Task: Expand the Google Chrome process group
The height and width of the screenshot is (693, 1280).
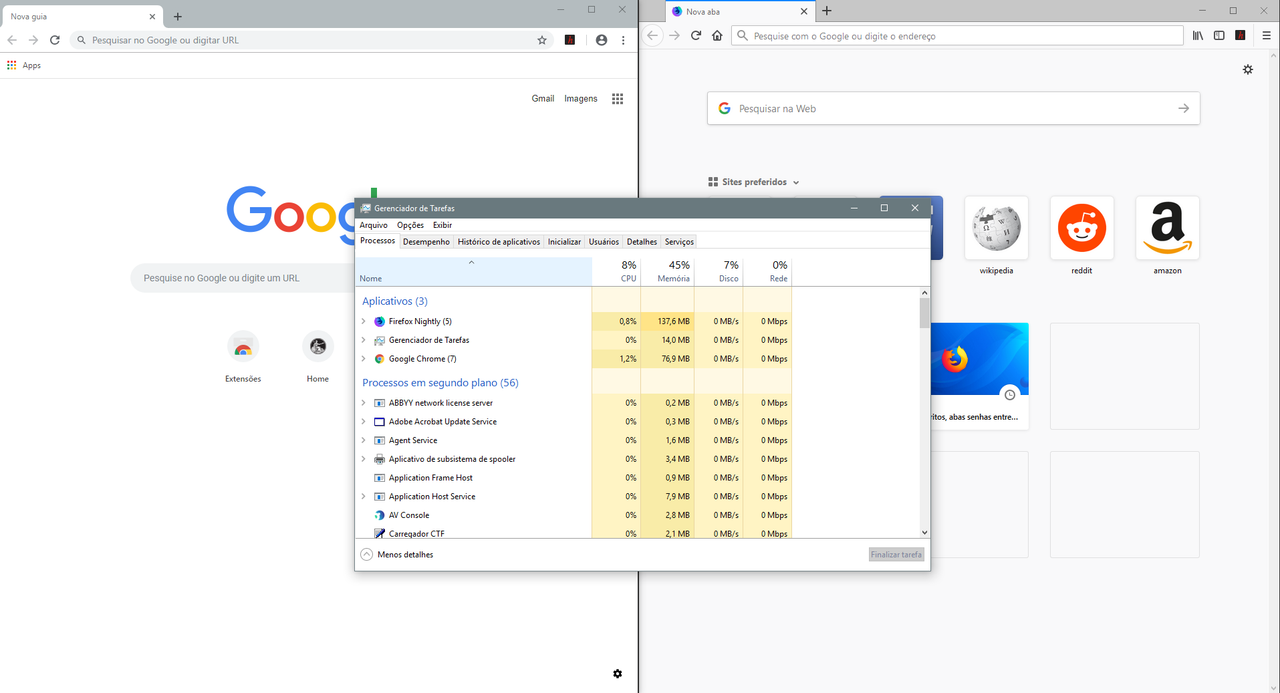Action: click(x=363, y=359)
